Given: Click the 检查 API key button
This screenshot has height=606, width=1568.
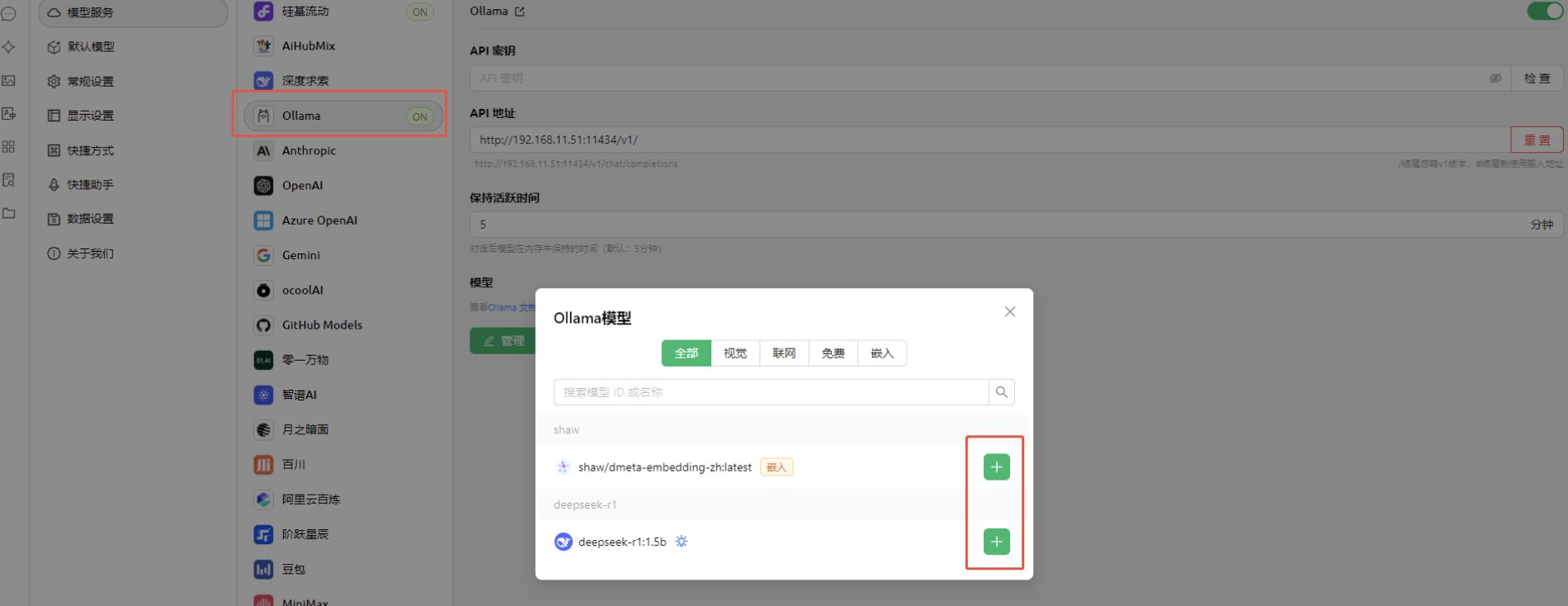Looking at the screenshot, I should pos(1537,78).
